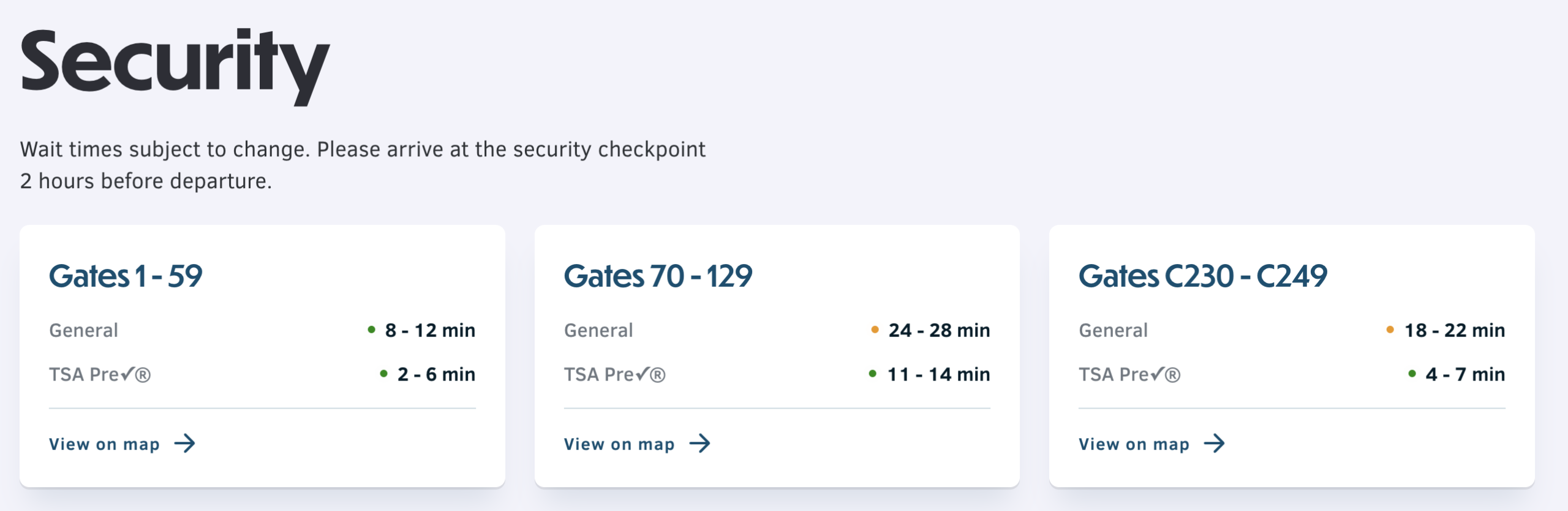Click General label in Gates C230 - C249 card
The height and width of the screenshot is (511, 1568).
tap(1113, 330)
